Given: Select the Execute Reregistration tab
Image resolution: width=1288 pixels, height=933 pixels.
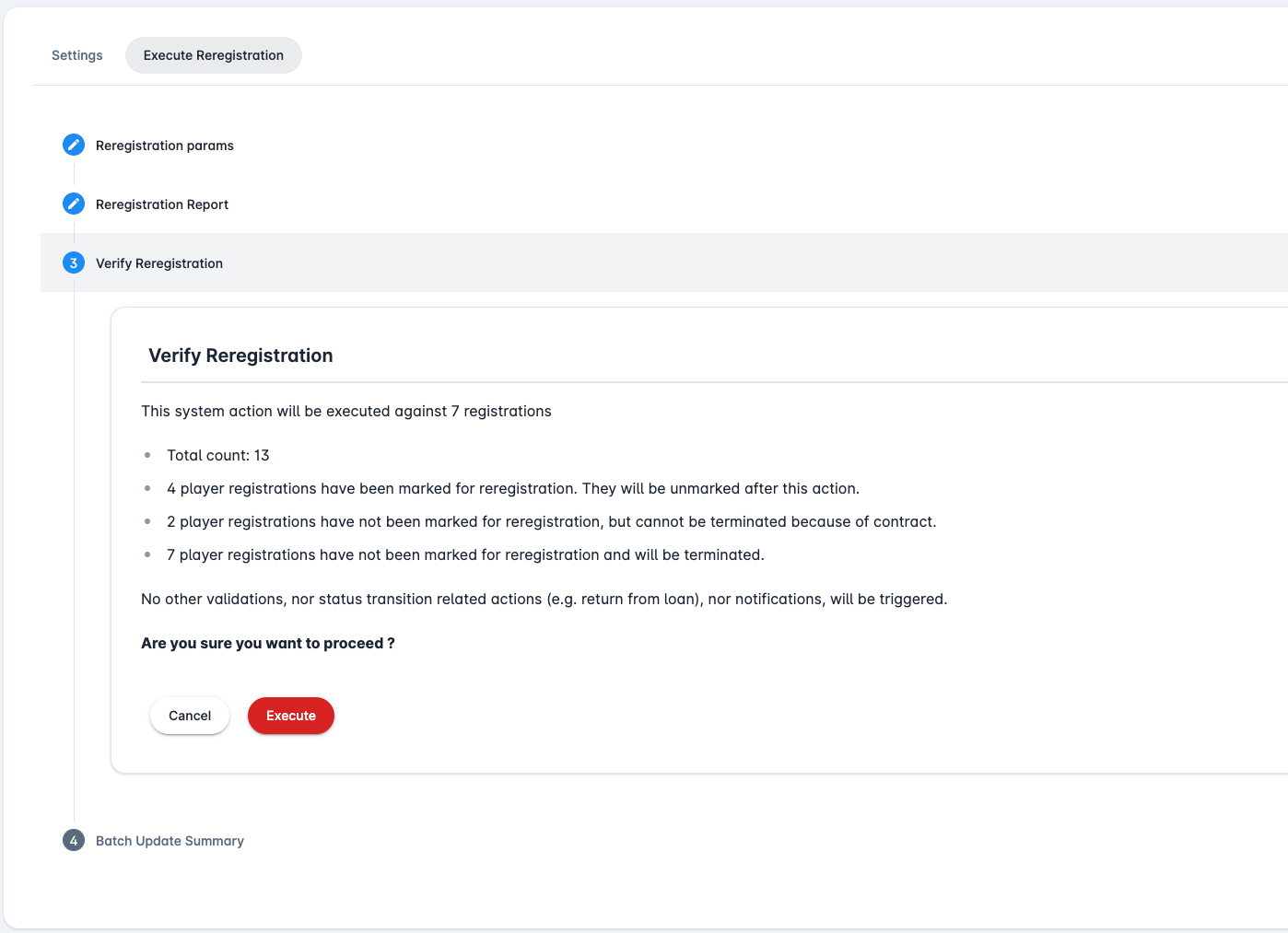Looking at the screenshot, I should 214,55.
